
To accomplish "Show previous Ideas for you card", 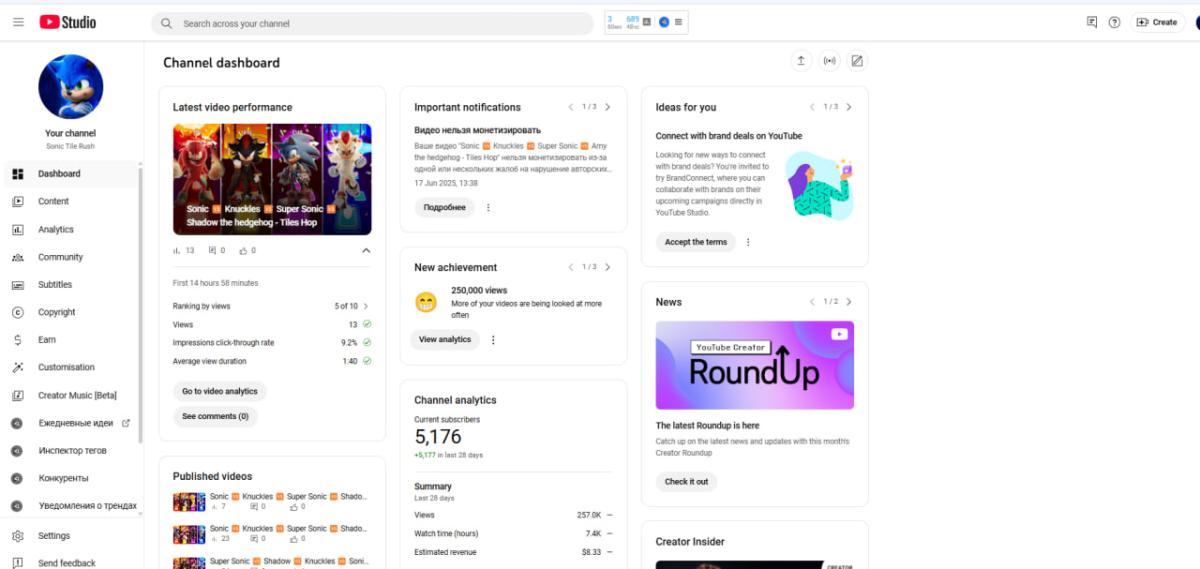I will click(812, 107).
